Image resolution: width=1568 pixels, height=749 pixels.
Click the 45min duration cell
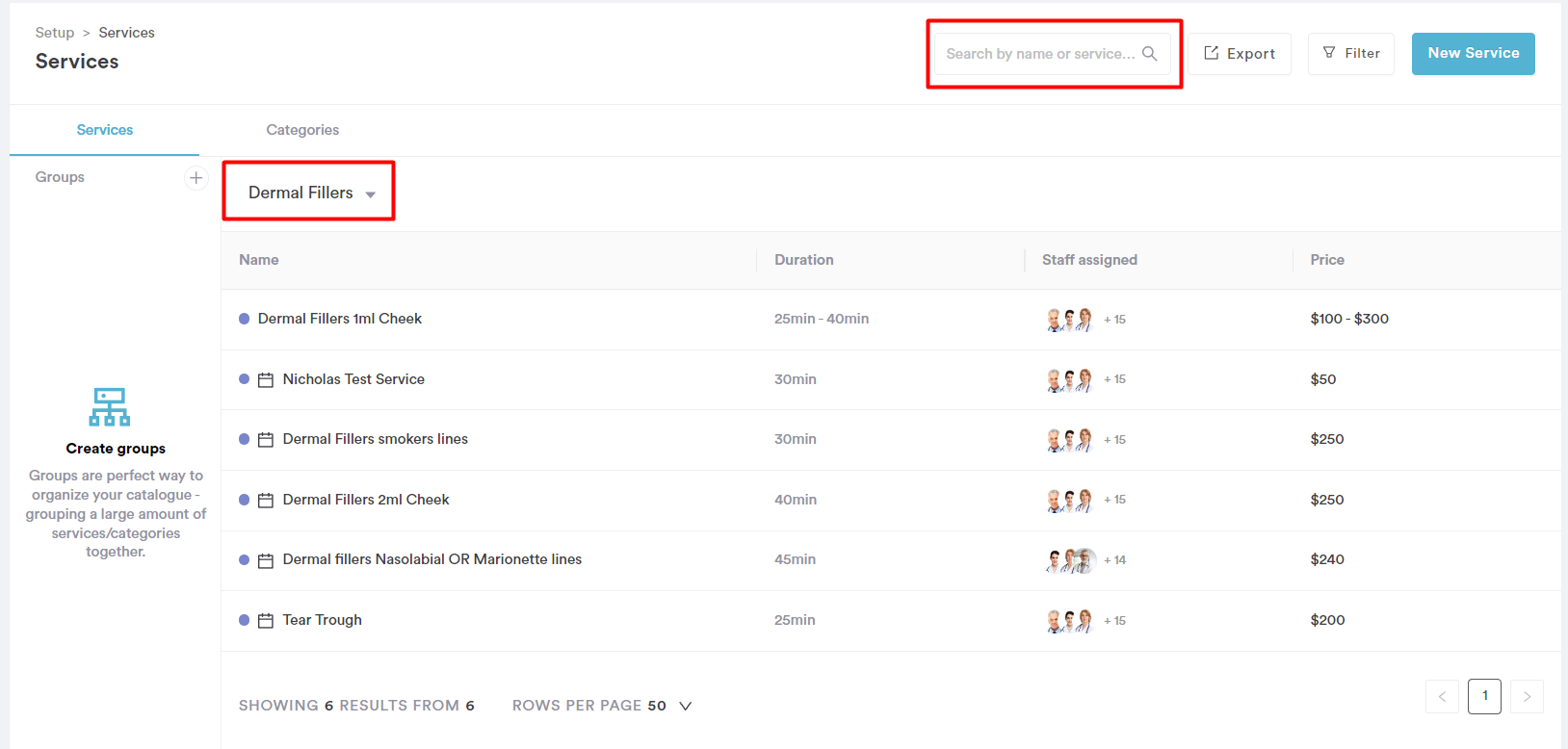point(795,559)
